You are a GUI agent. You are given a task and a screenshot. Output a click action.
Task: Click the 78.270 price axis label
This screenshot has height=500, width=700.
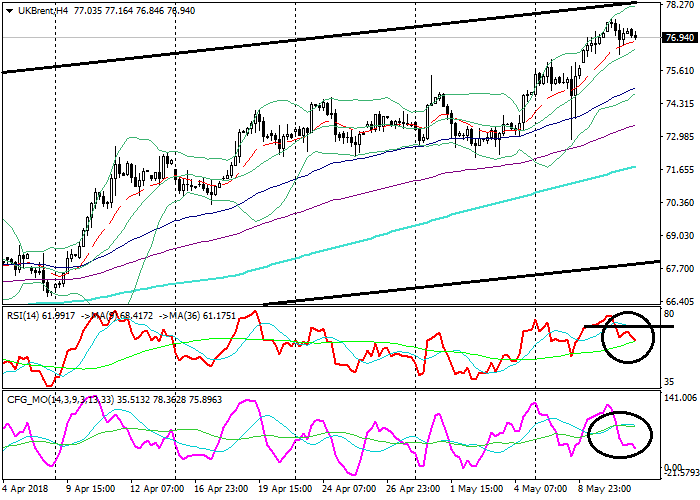click(679, 5)
